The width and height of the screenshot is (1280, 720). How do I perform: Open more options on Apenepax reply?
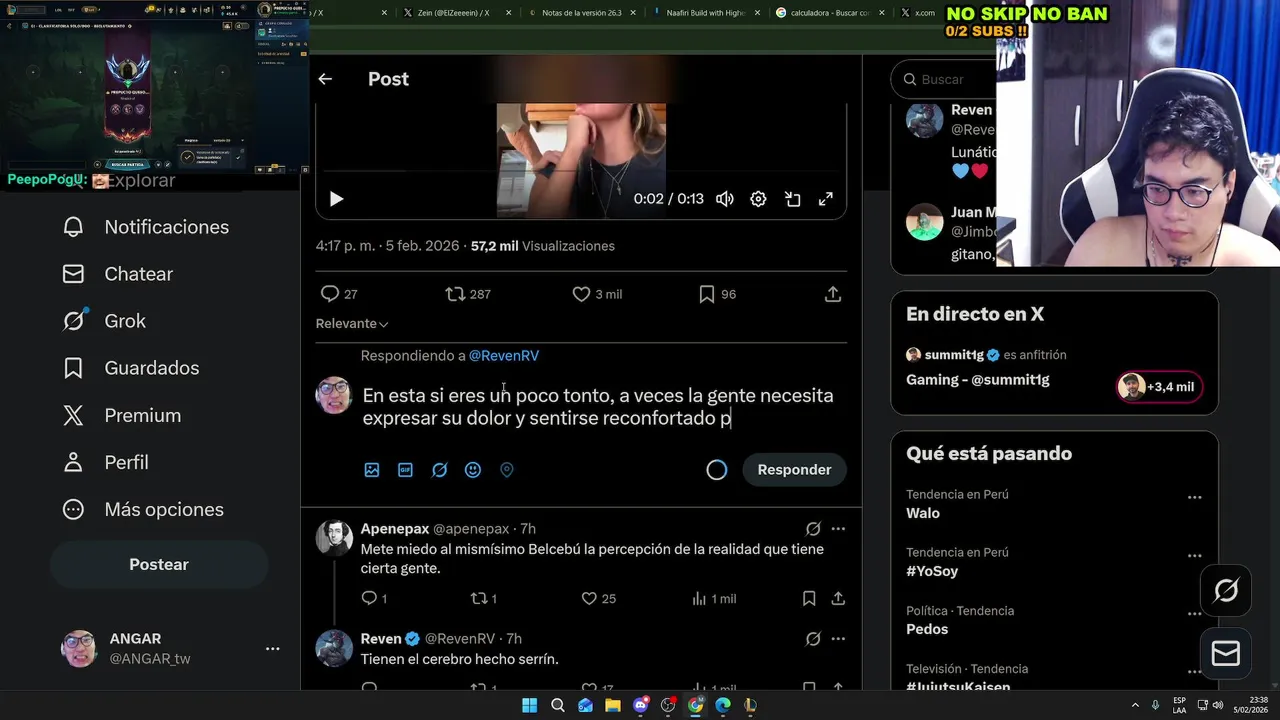[x=838, y=528]
